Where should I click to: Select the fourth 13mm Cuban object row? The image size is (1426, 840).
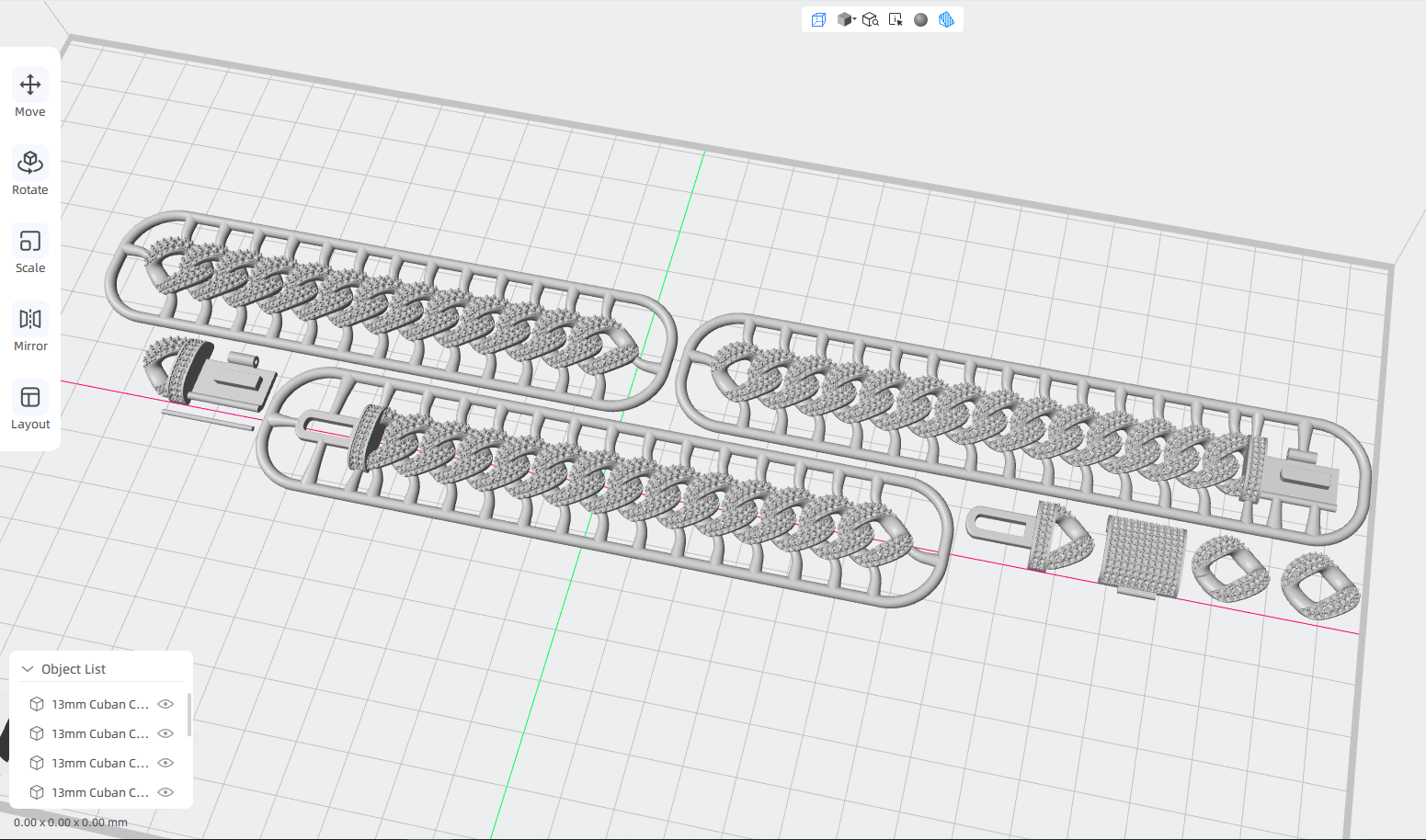click(101, 792)
